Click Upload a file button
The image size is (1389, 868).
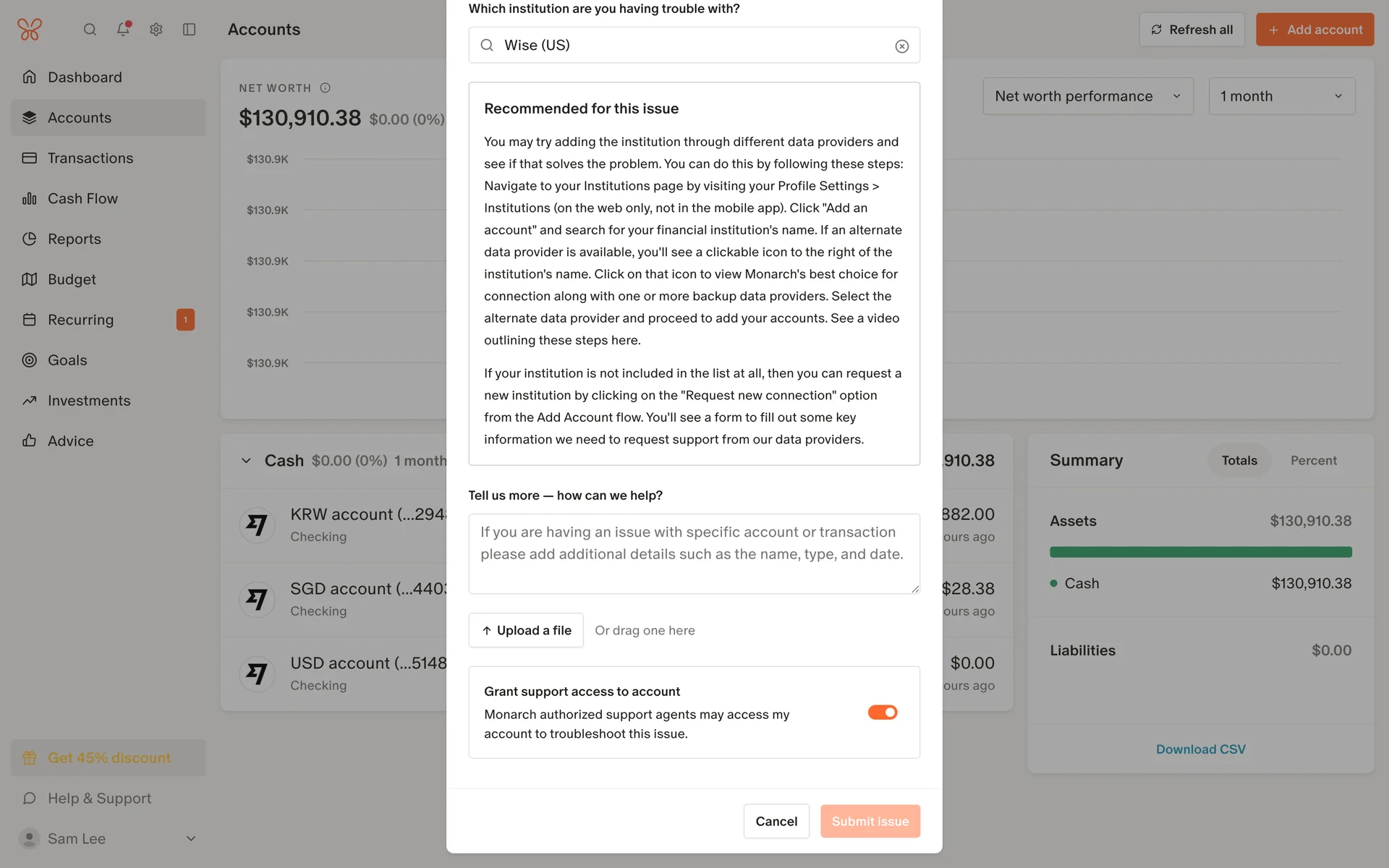click(526, 630)
